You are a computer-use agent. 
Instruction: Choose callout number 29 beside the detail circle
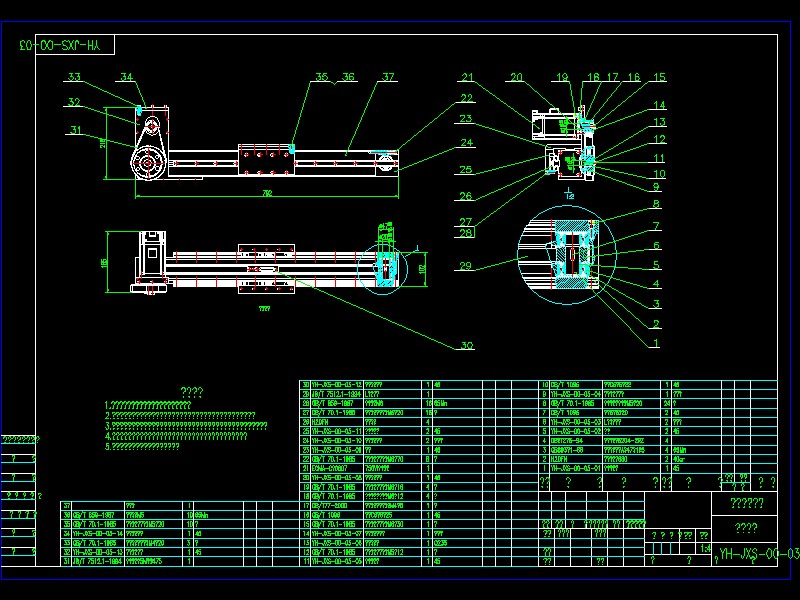pos(465,265)
